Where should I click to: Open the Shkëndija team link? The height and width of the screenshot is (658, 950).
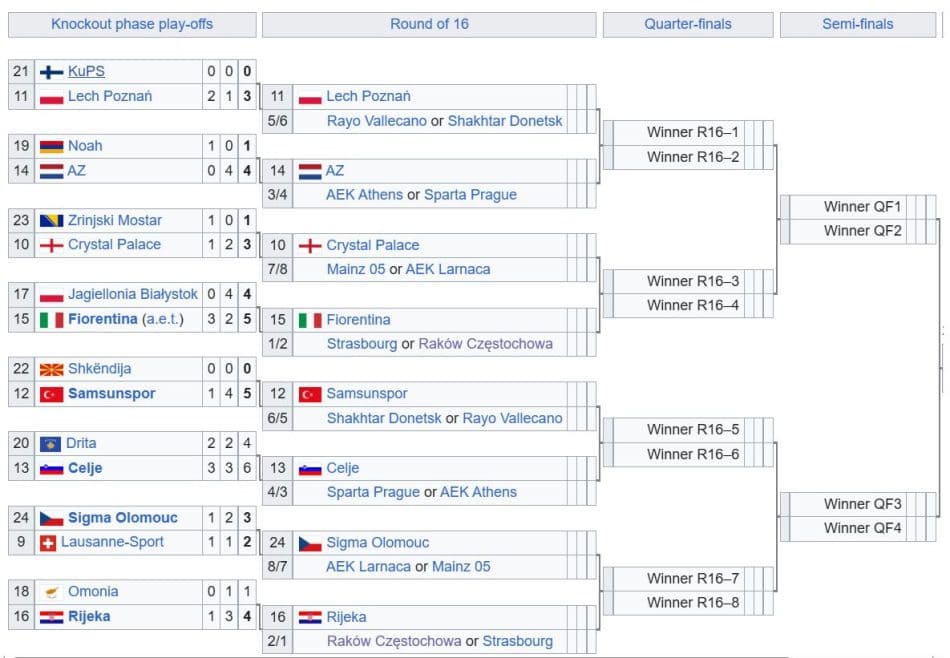[99, 369]
